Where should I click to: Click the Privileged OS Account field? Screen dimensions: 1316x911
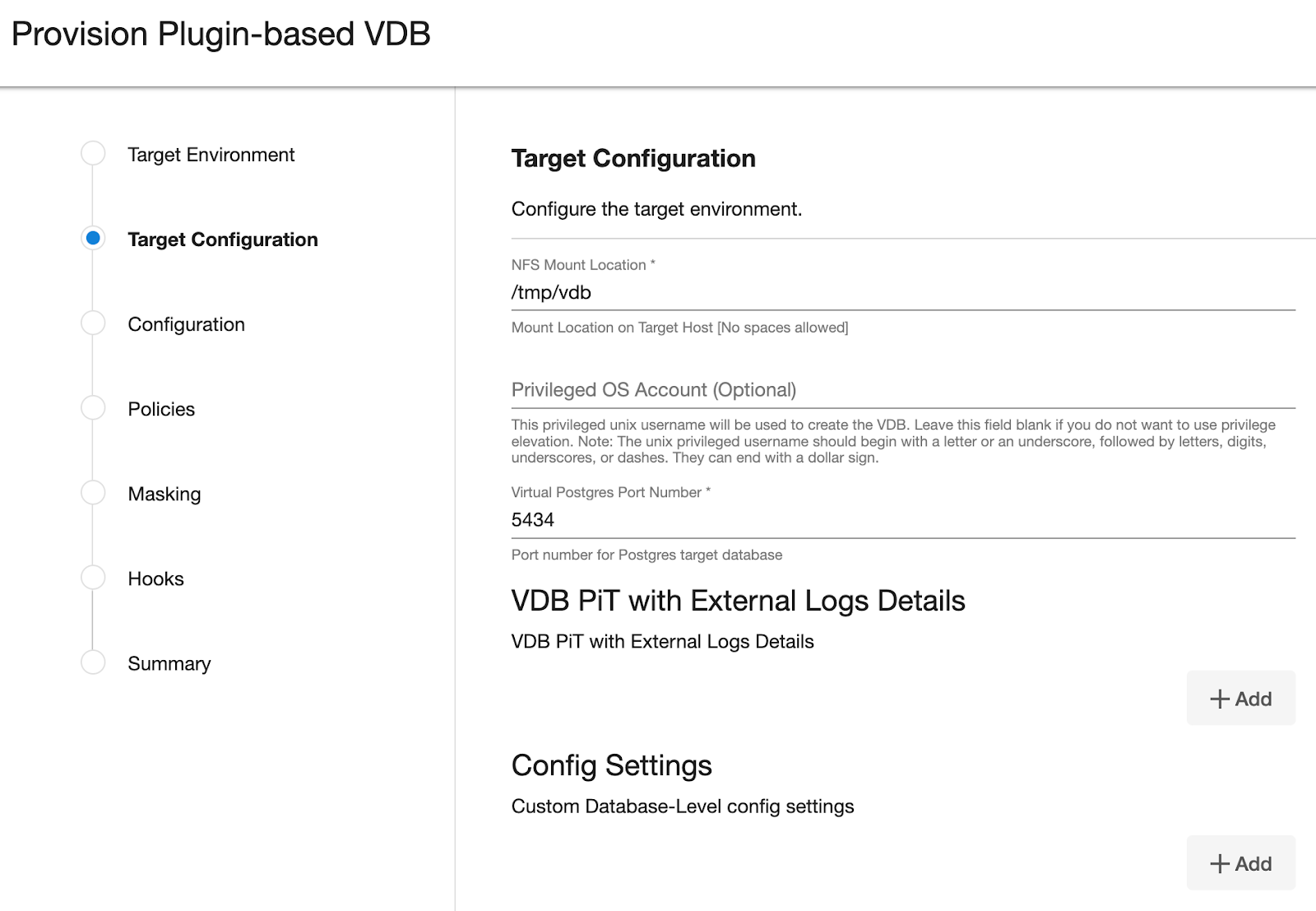[902, 390]
